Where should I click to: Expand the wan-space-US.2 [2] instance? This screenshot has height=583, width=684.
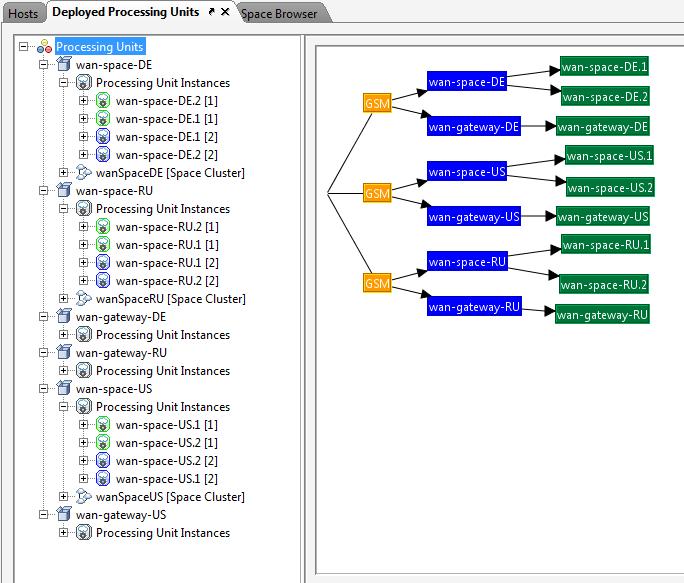84,461
